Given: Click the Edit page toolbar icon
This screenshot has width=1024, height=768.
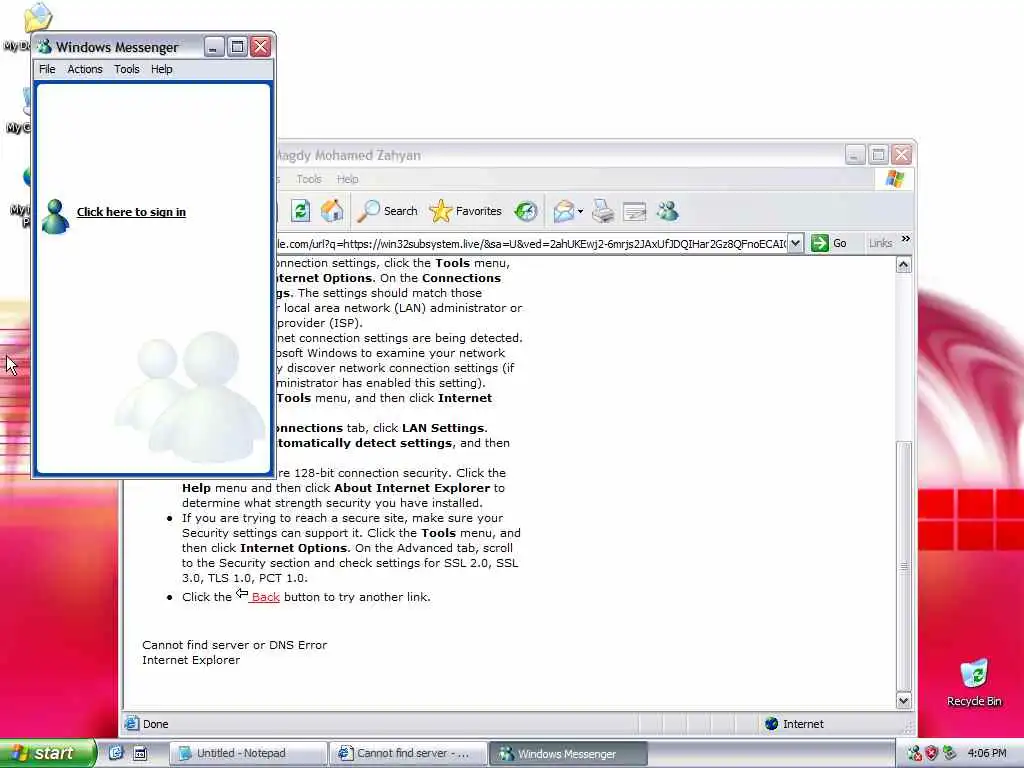Looking at the screenshot, I should point(634,212).
